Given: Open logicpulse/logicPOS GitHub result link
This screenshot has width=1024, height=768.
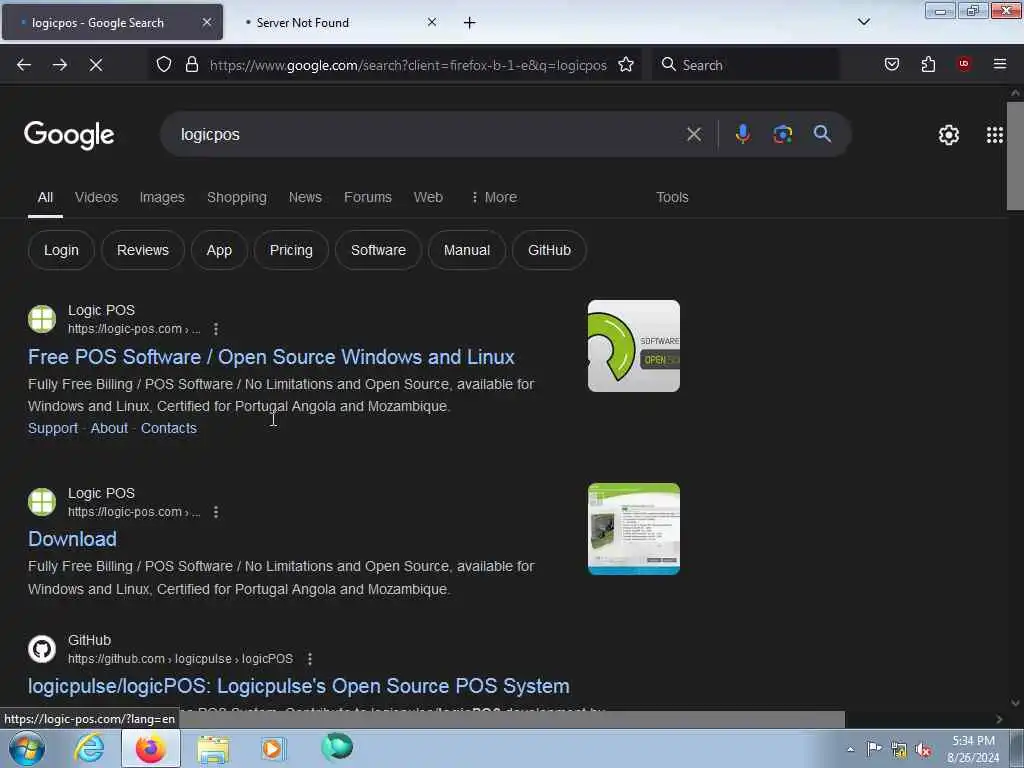Looking at the screenshot, I should tap(298, 686).
